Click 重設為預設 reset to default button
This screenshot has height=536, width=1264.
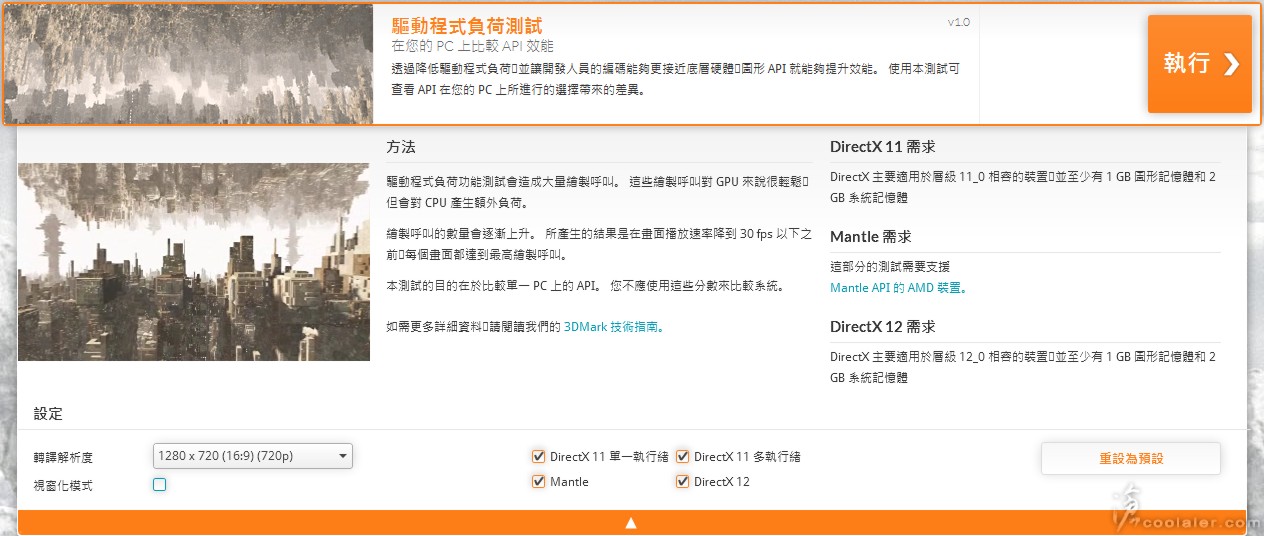(x=1131, y=458)
